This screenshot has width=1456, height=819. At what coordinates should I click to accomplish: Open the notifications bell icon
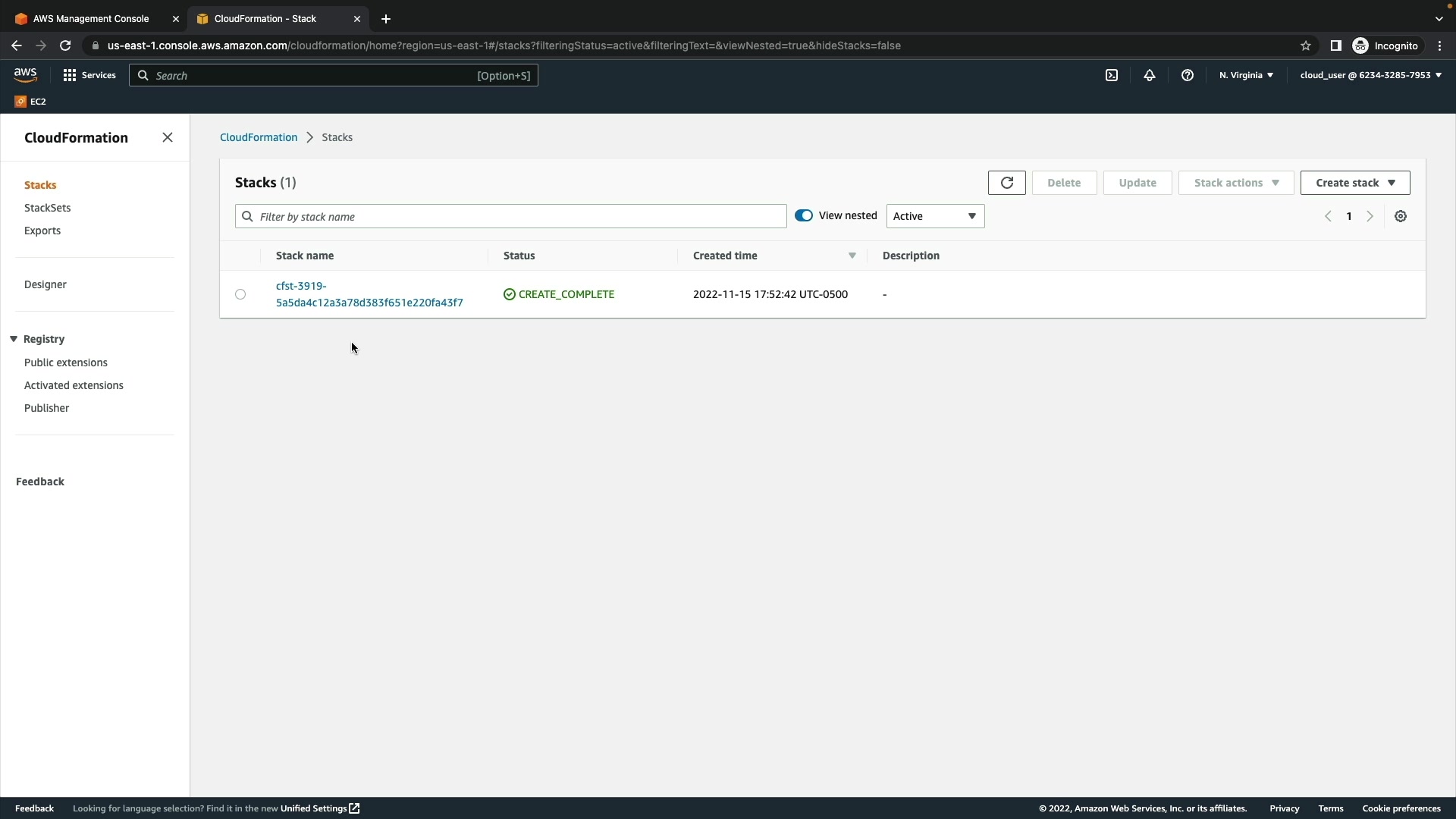[x=1149, y=75]
